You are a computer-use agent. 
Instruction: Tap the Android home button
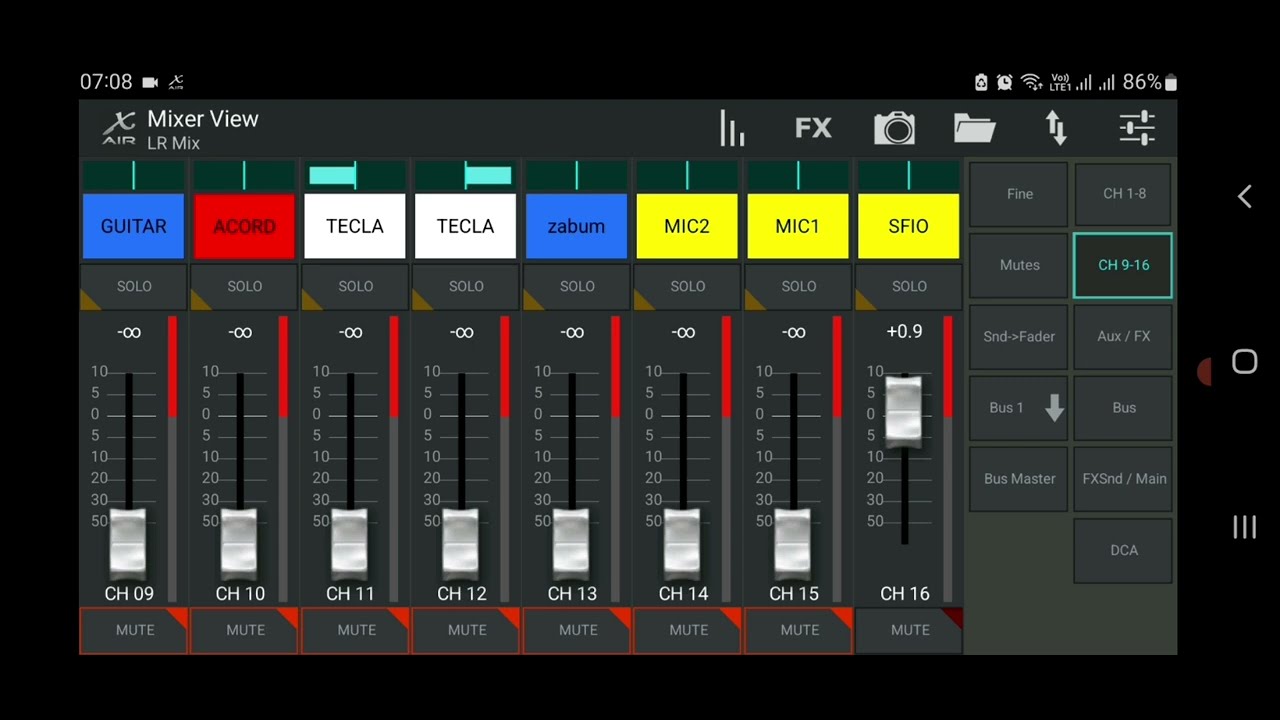point(1244,362)
